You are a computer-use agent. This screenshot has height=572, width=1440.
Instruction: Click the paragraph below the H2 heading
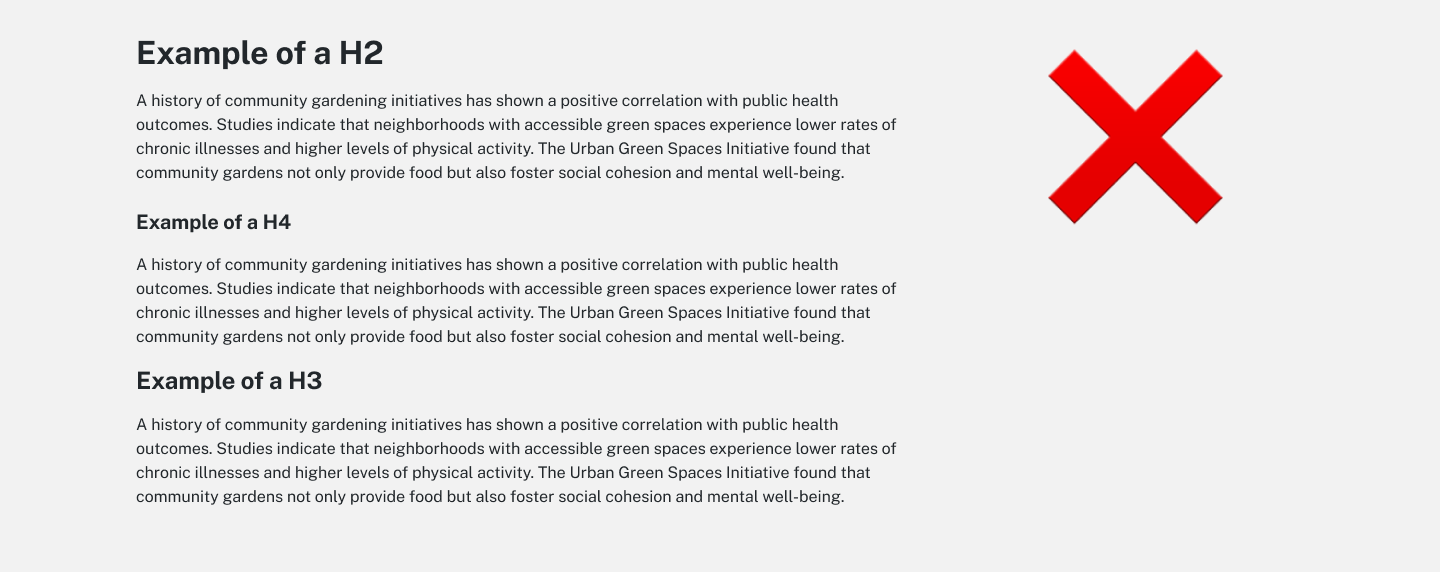coord(516,136)
